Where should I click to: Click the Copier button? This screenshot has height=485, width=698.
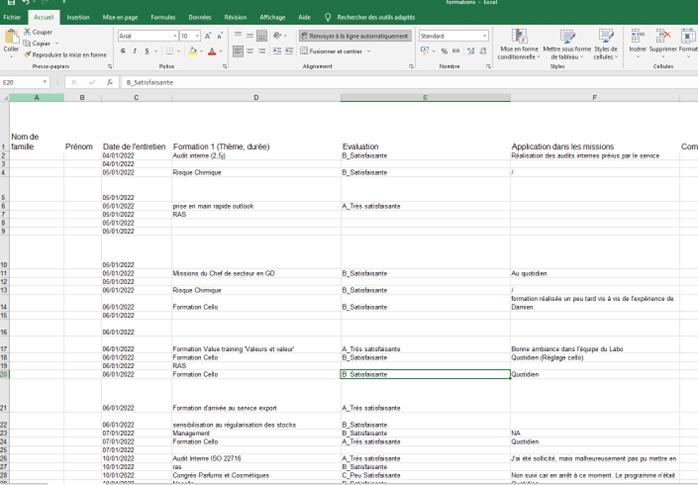(37, 43)
